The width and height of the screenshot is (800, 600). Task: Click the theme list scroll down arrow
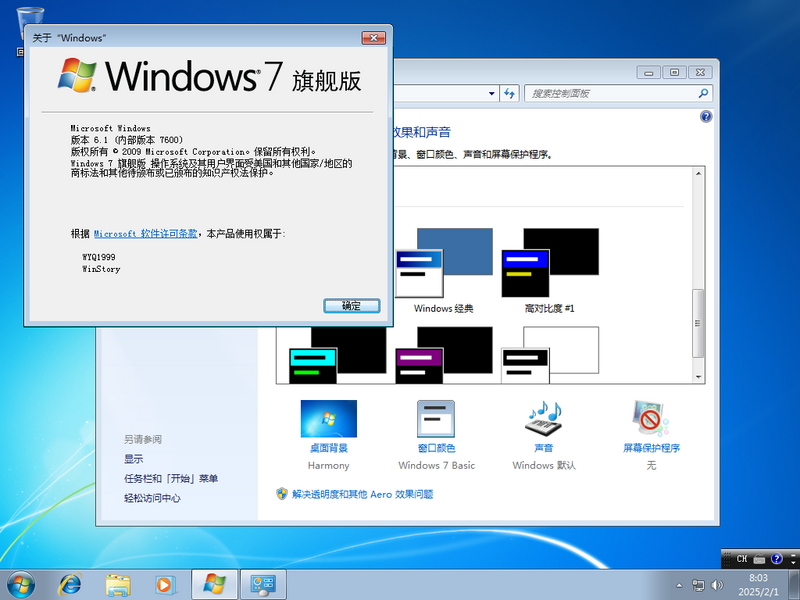point(698,377)
